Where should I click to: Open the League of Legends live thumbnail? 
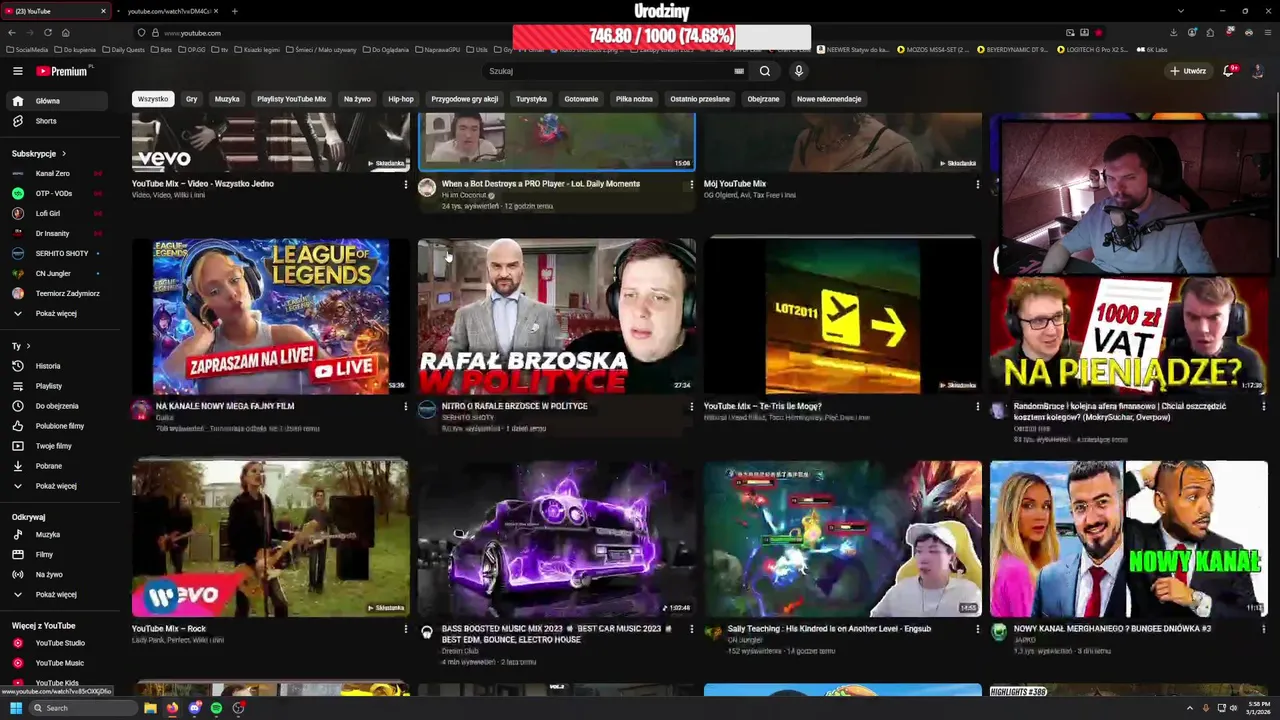[270, 316]
